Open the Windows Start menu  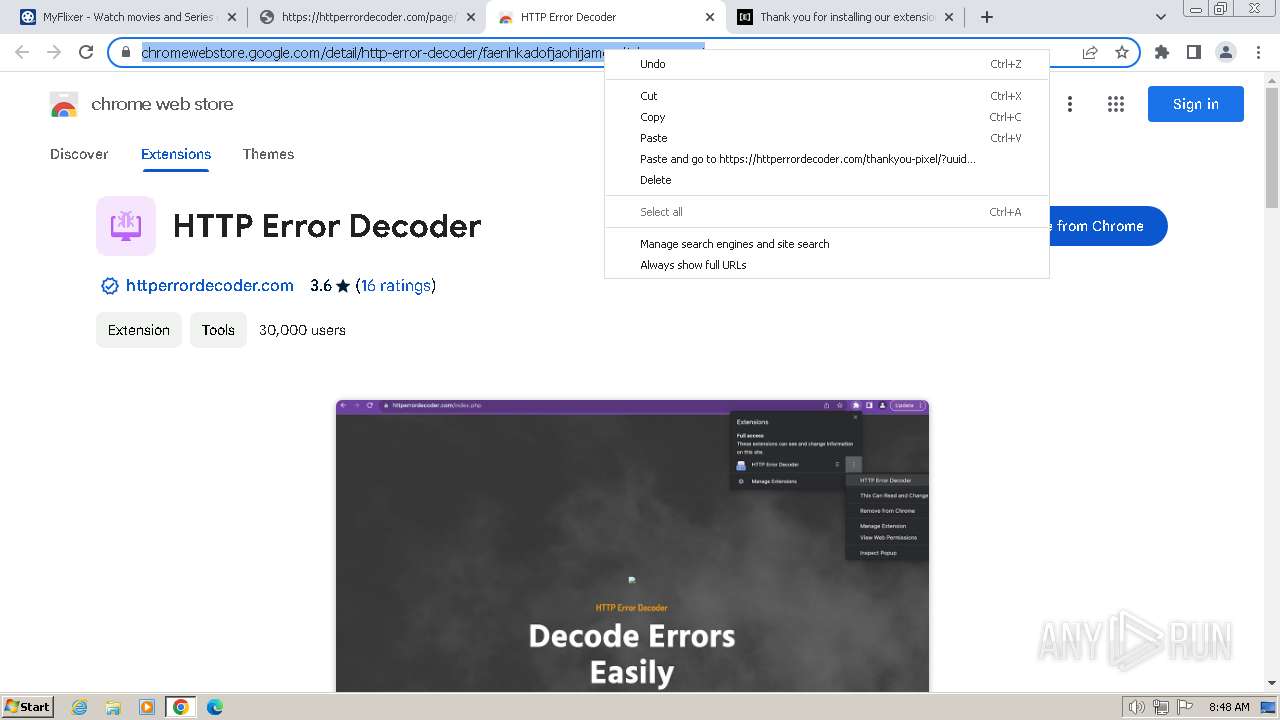tap(27, 707)
